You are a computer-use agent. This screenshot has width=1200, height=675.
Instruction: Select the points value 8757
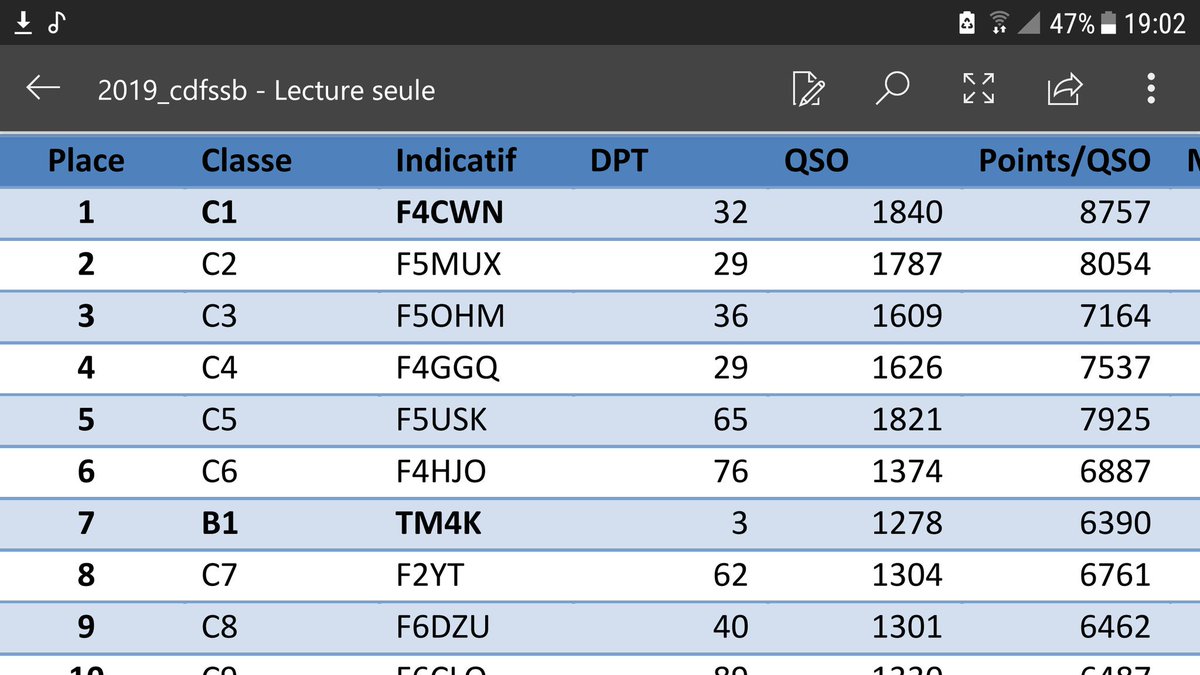coord(1115,212)
